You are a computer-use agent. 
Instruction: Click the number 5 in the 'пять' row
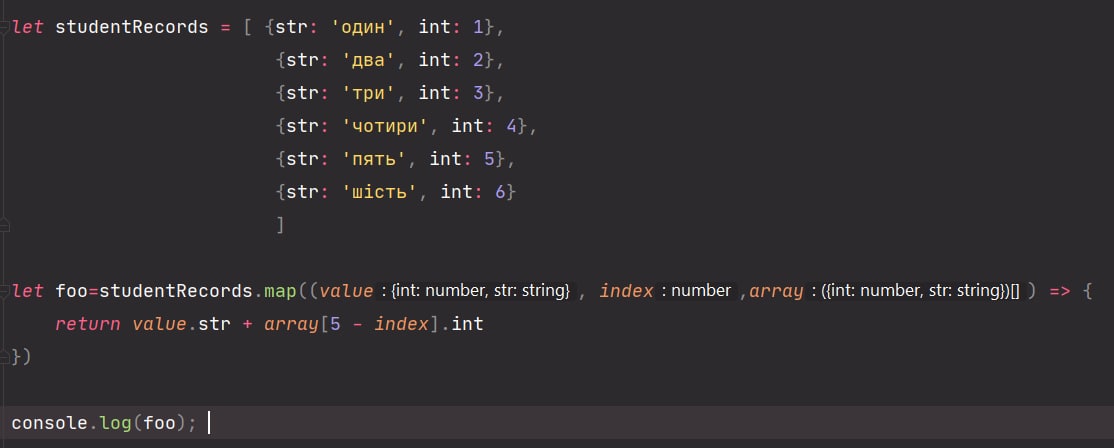490,160
